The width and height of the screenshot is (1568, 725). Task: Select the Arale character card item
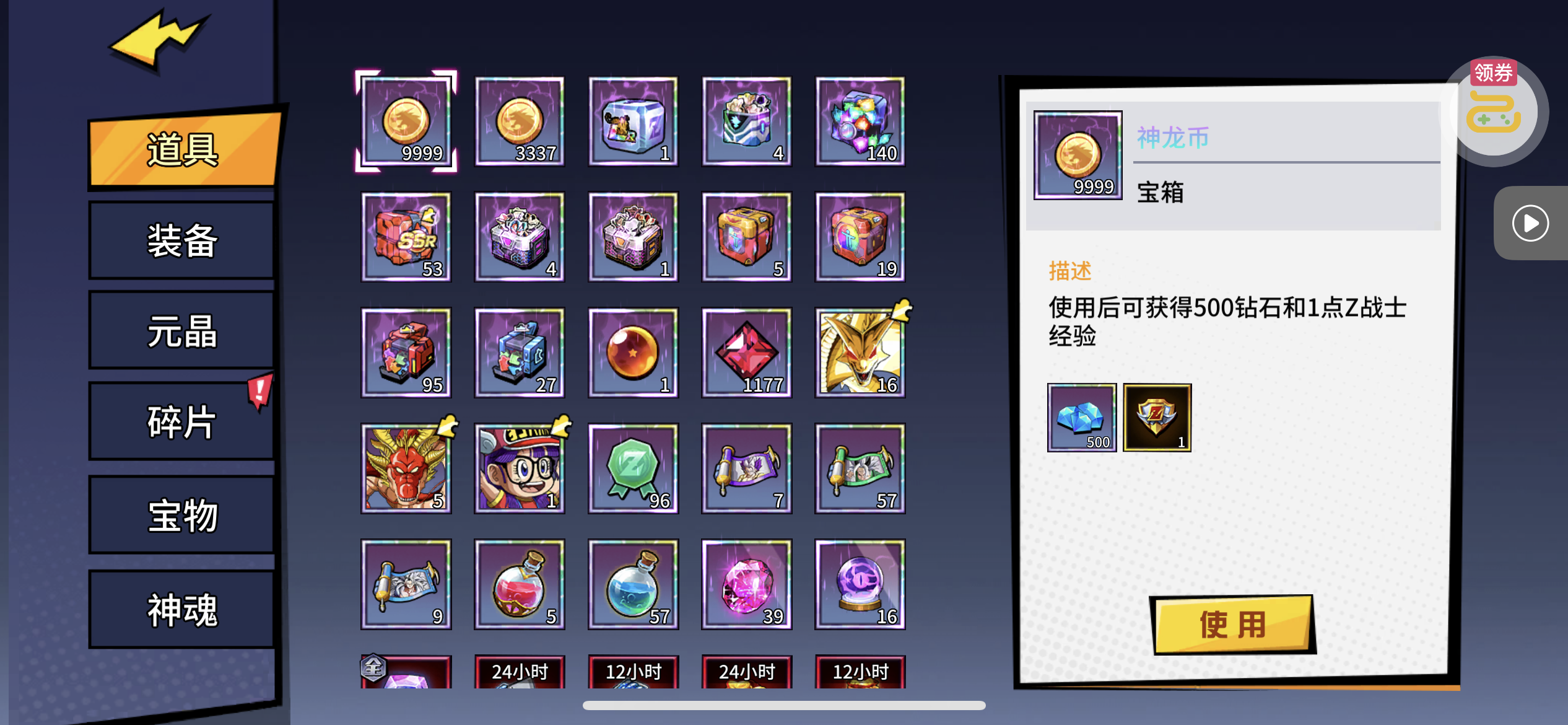[x=520, y=468]
